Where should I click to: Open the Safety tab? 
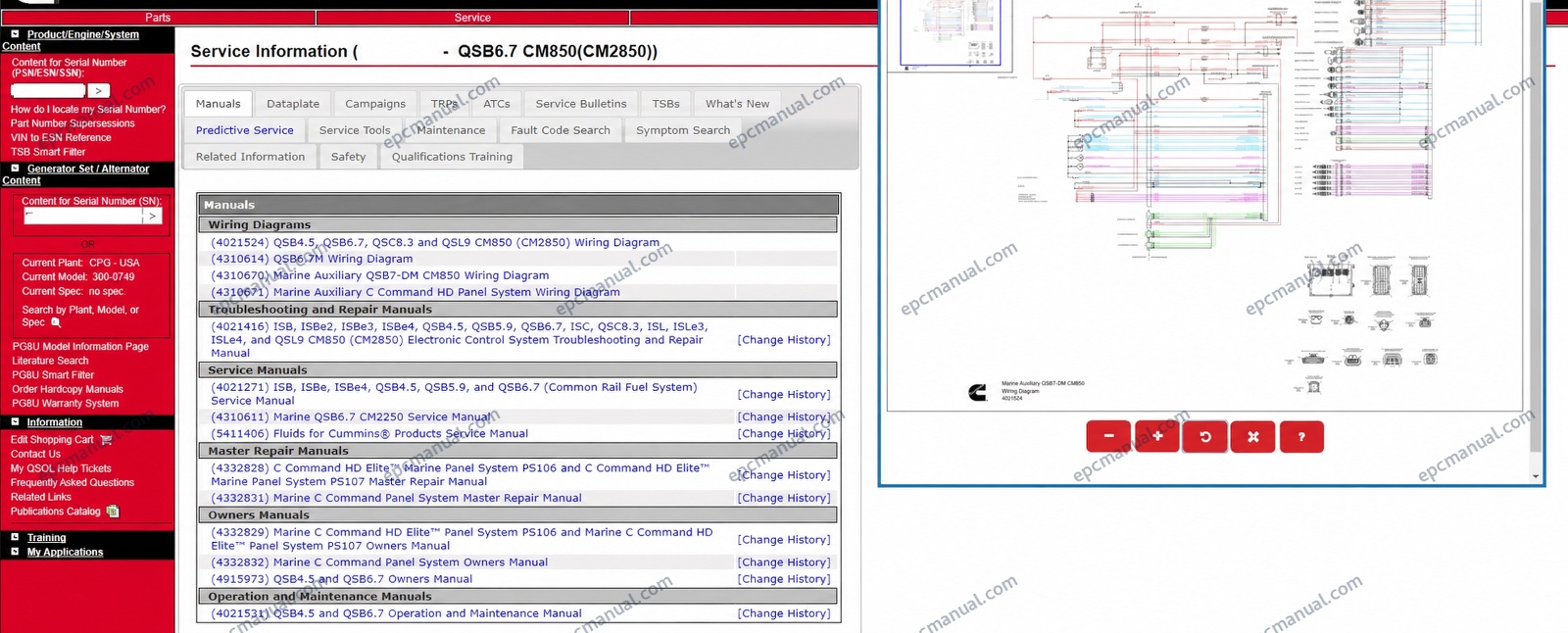[x=348, y=157]
